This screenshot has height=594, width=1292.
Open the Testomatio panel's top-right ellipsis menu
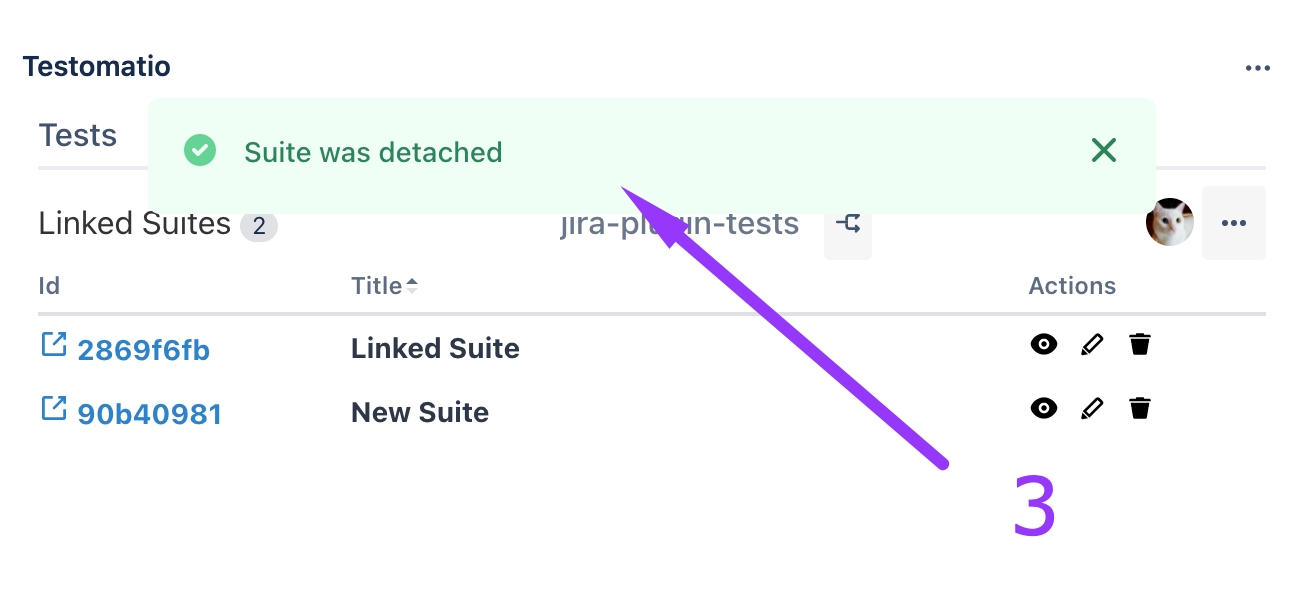click(1257, 68)
